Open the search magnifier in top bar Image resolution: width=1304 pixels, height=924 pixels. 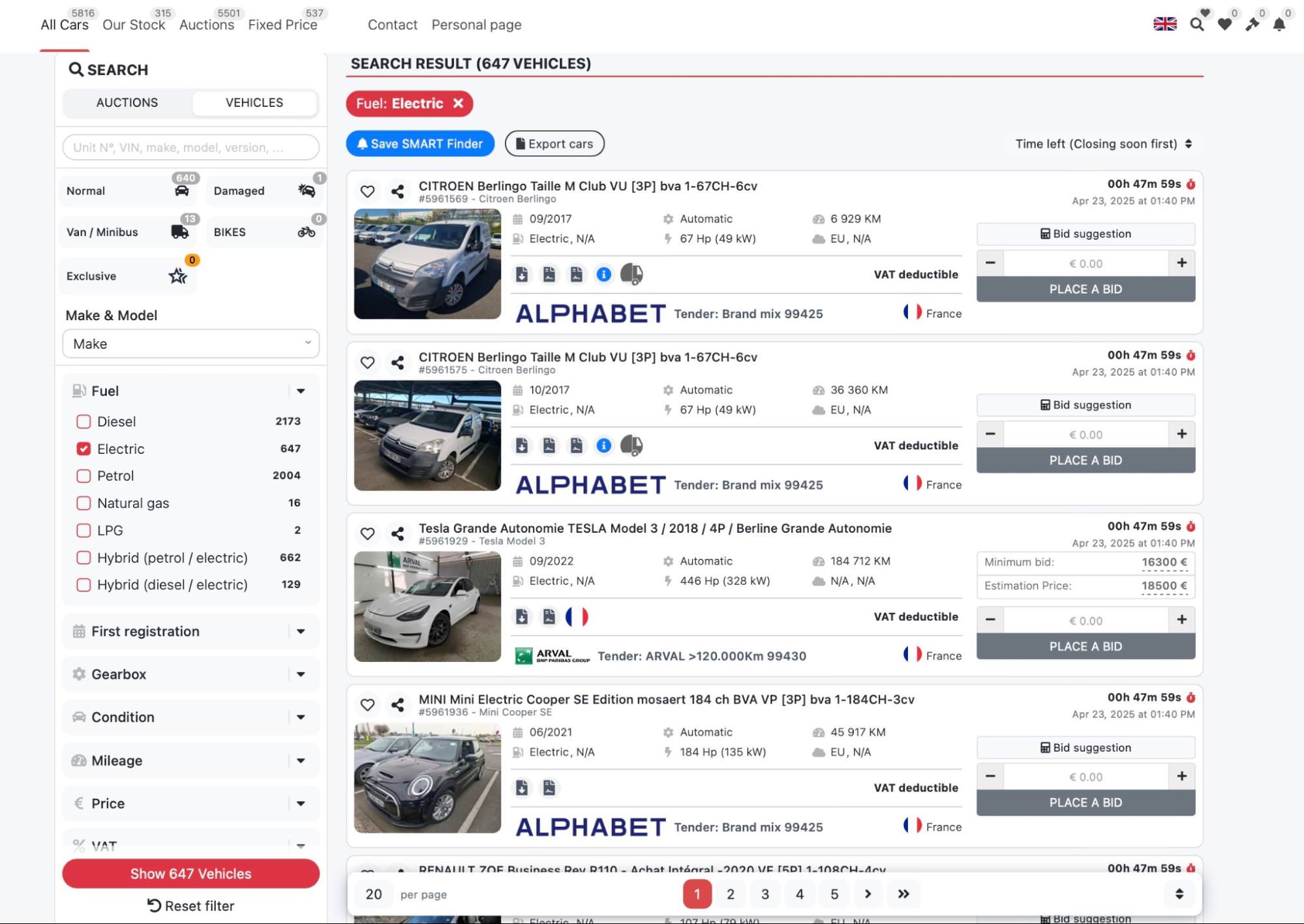pos(1196,25)
